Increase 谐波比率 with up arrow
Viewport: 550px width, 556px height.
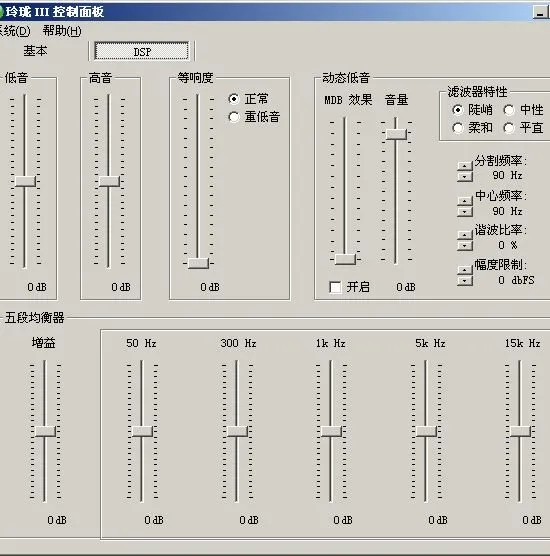465,235
